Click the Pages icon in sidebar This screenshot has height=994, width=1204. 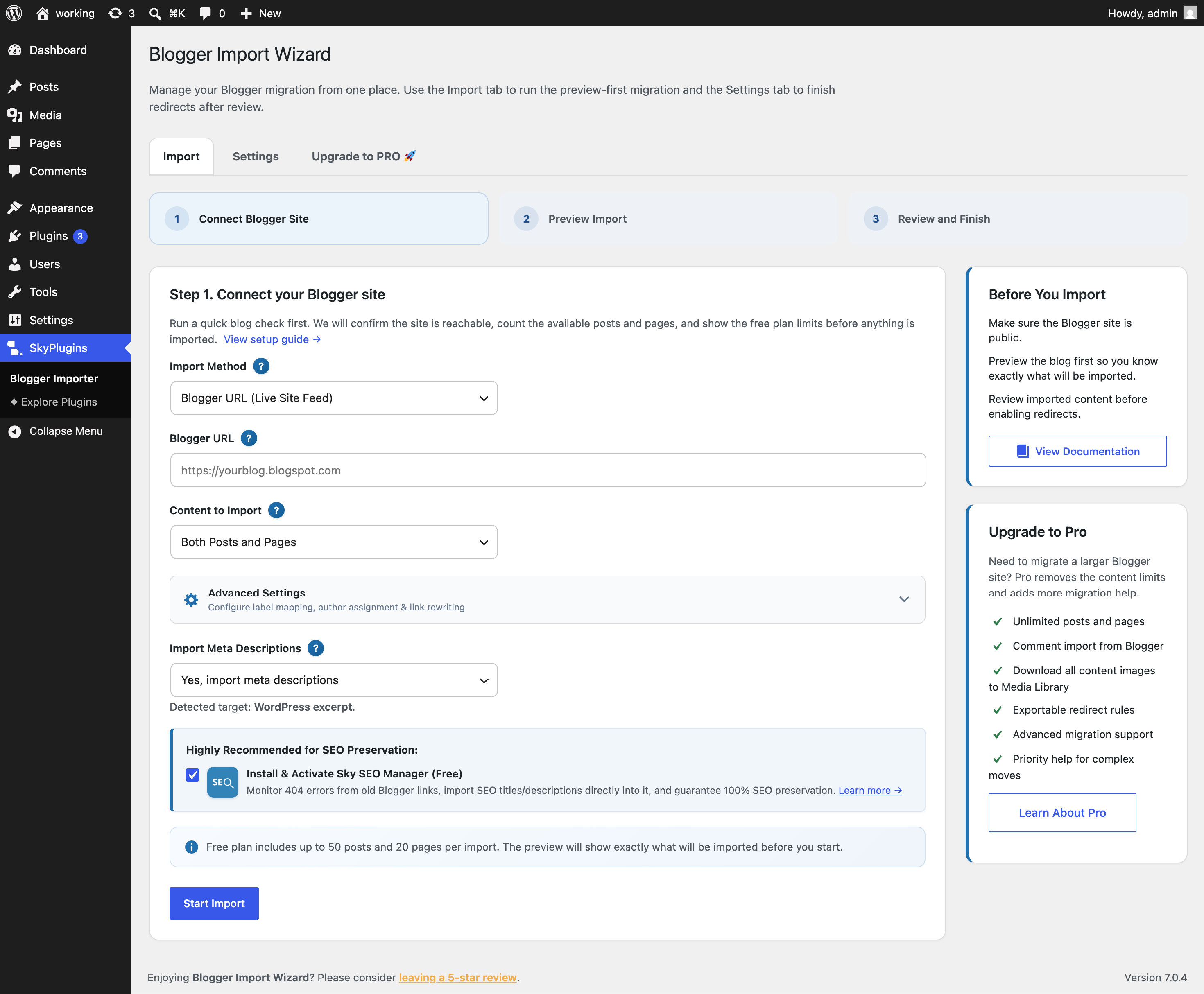click(15, 143)
